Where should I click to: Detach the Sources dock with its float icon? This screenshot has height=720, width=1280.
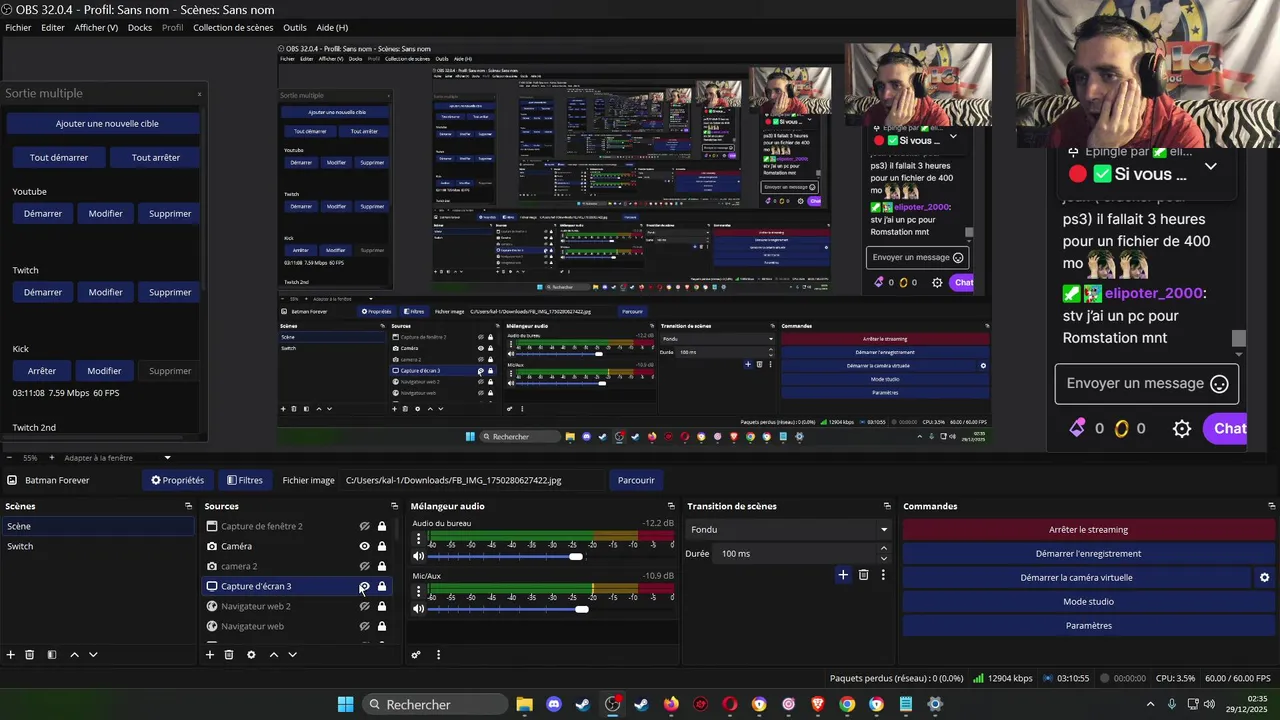394,506
